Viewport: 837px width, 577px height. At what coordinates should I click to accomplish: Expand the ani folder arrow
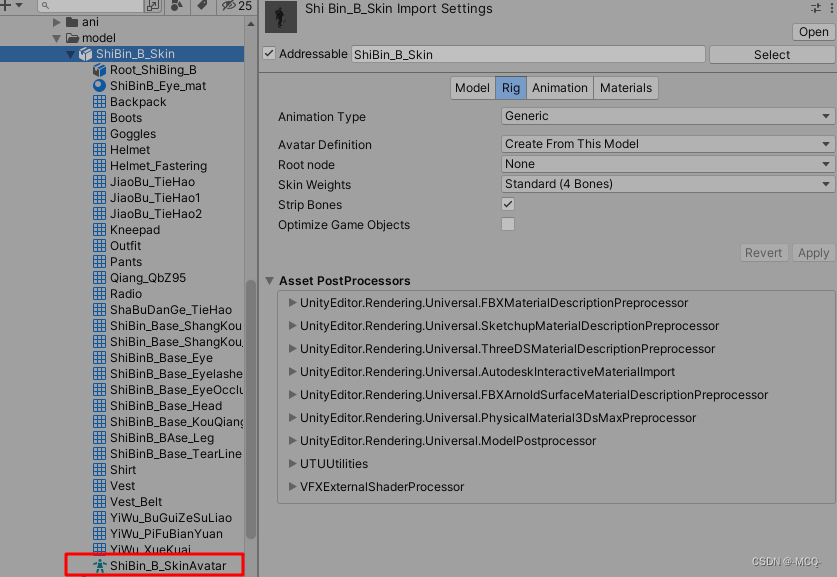pyautogui.click(x=57, y=22)
